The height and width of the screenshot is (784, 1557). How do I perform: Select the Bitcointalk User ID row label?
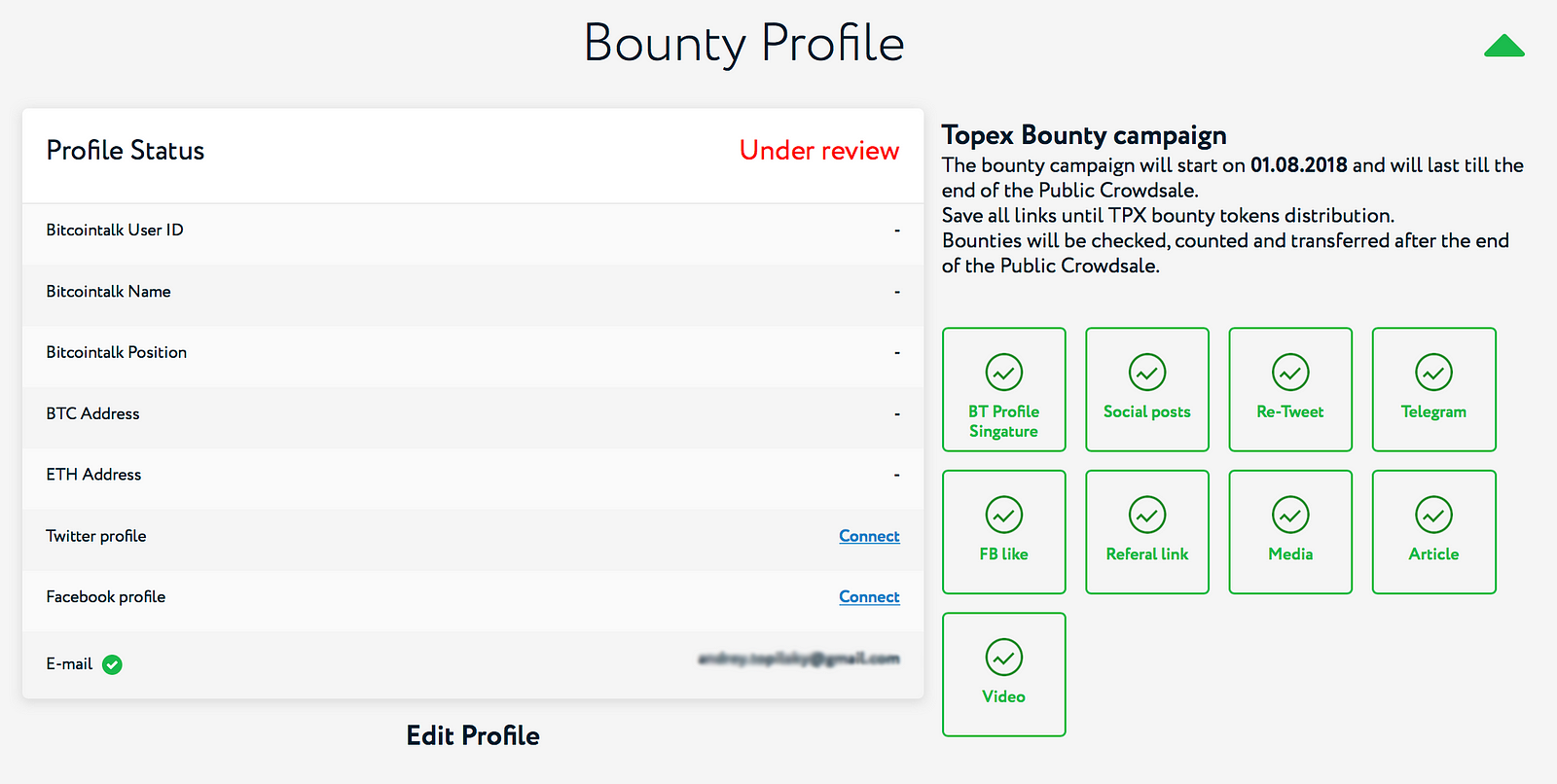pyautogui.click(x=115, y=230)
